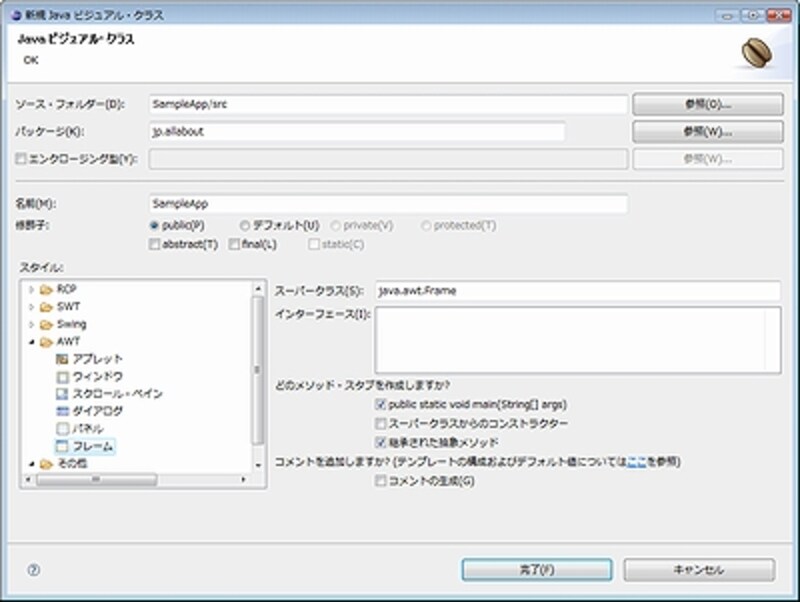Screen dimensions: 800x602
Task: Pick the ダイアログ (Dialog) style icon
Action: pyautogui.click(x=62, y=411)
